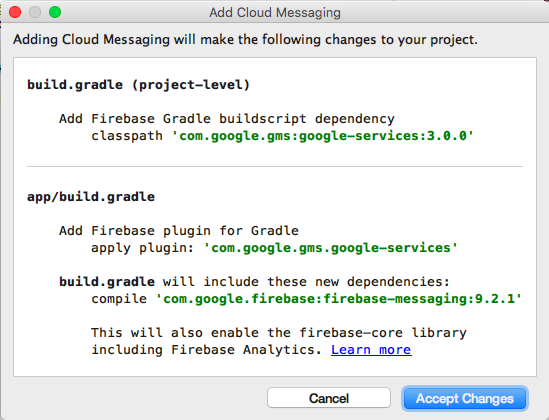Click the grey minimize window button
The width and height of the screenshot is (549, 420).
pyautogui.click(x=35, y=12)
